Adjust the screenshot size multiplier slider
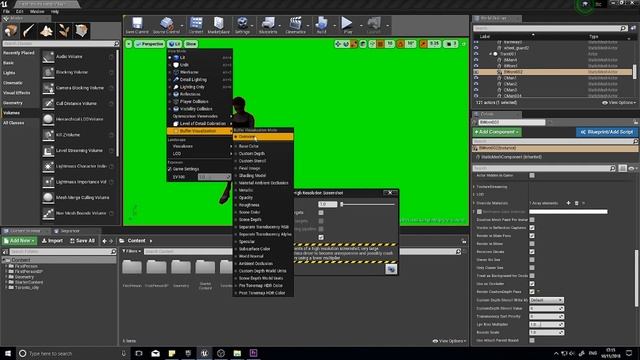The width and height of the screenshot is (640, 360). point(368,204)
